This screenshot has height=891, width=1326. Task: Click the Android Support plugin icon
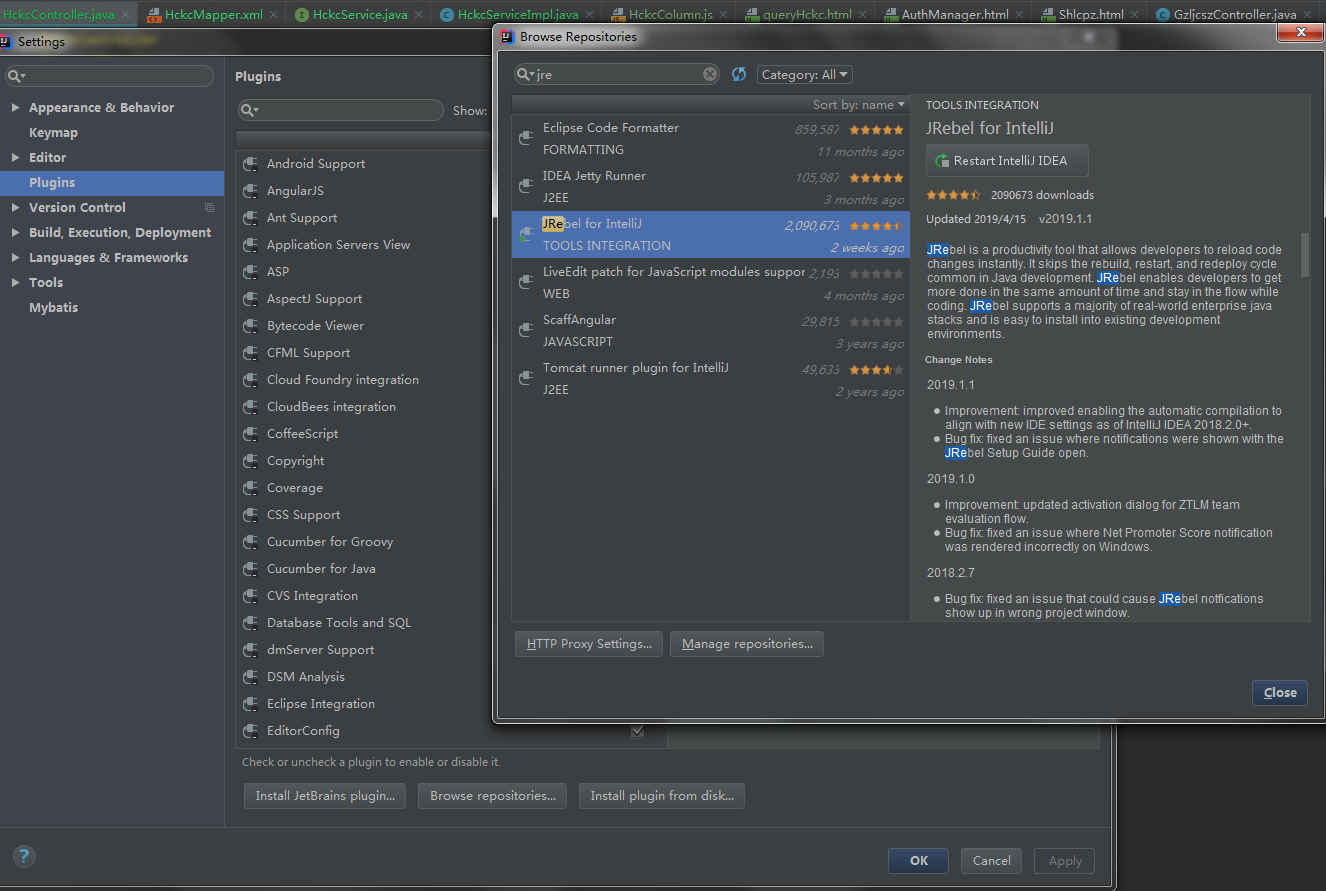[x=250, y=164]
